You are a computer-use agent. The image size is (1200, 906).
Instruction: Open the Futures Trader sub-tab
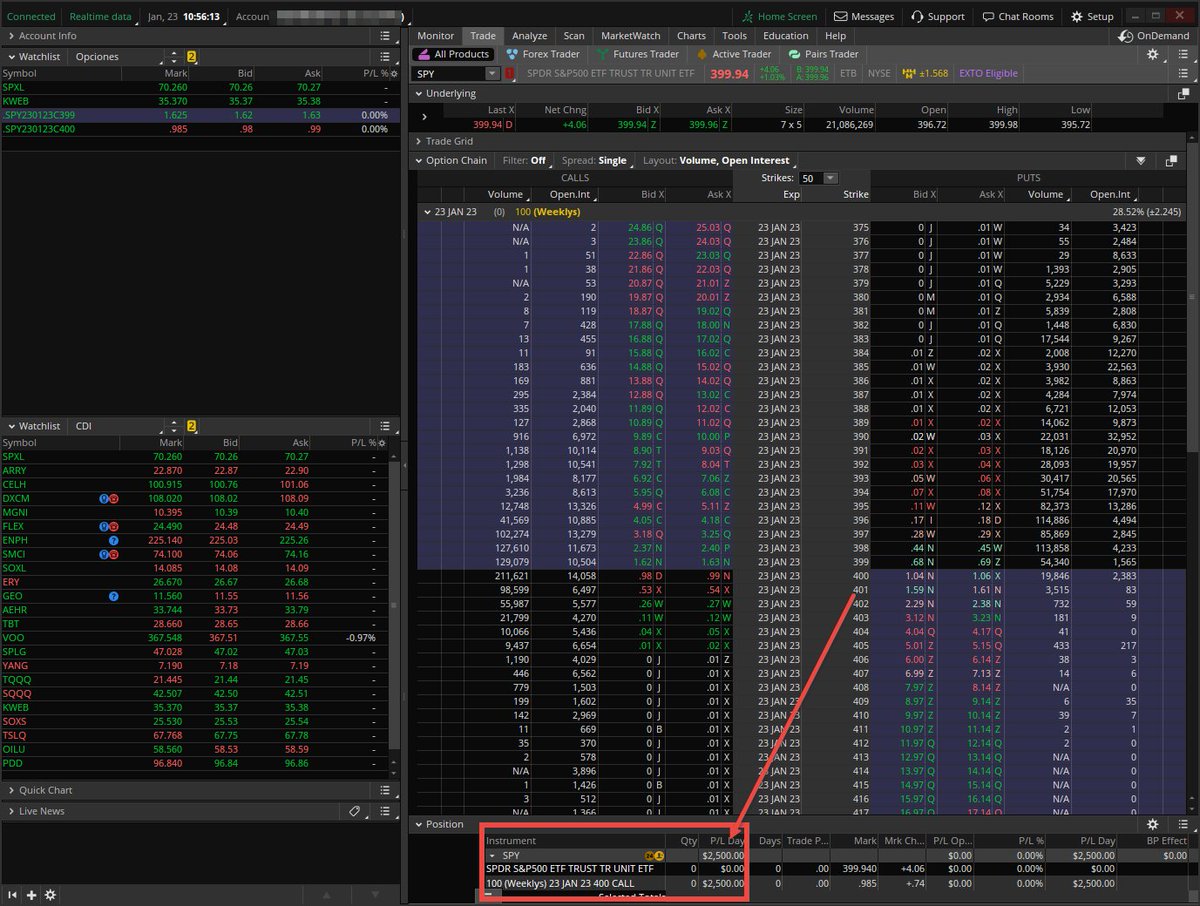(x=638, y=54)
